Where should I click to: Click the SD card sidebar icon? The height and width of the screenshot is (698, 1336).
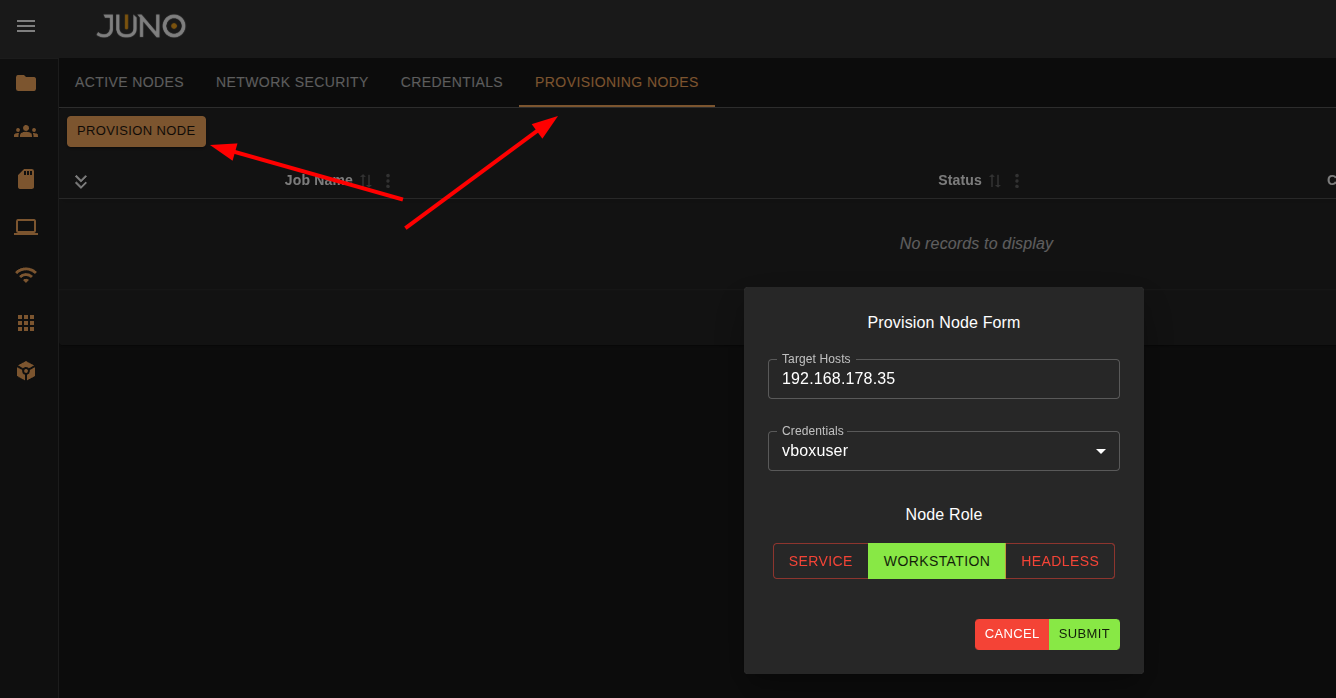point(26,179)
